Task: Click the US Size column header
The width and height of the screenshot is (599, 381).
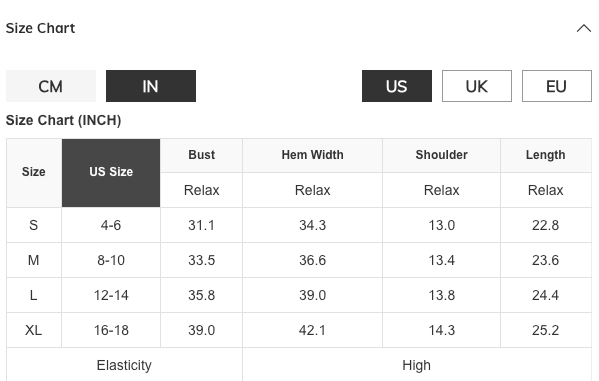Action: [x=111, y=173]
